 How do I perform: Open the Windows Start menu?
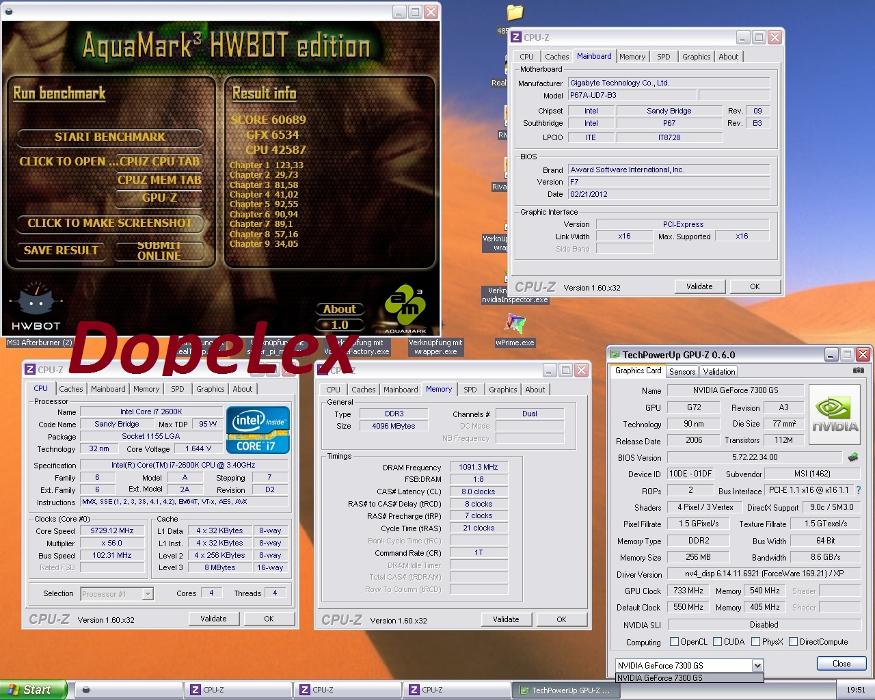33,690
